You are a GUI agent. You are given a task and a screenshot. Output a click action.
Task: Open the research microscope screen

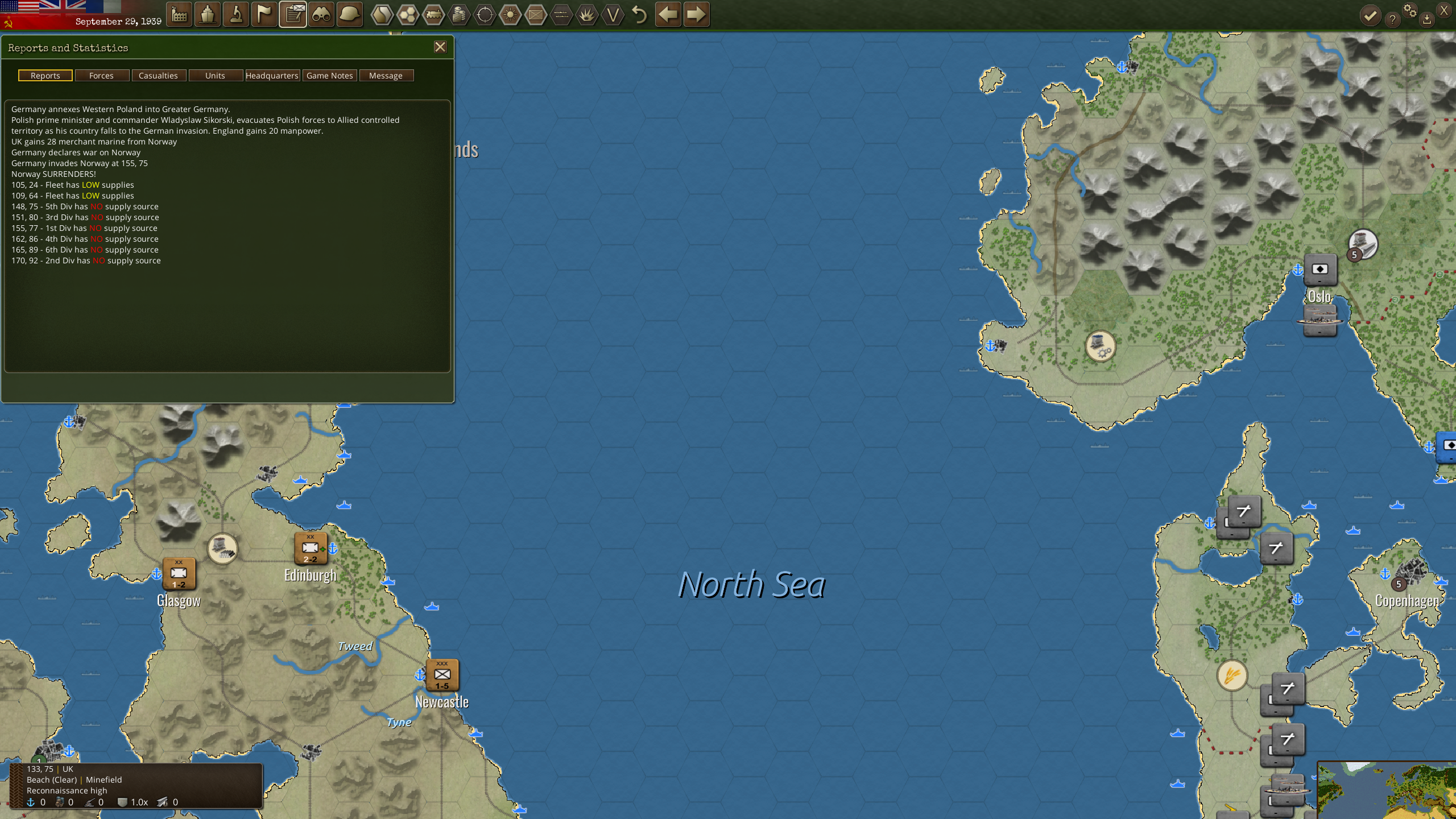(x=237, y=15)
